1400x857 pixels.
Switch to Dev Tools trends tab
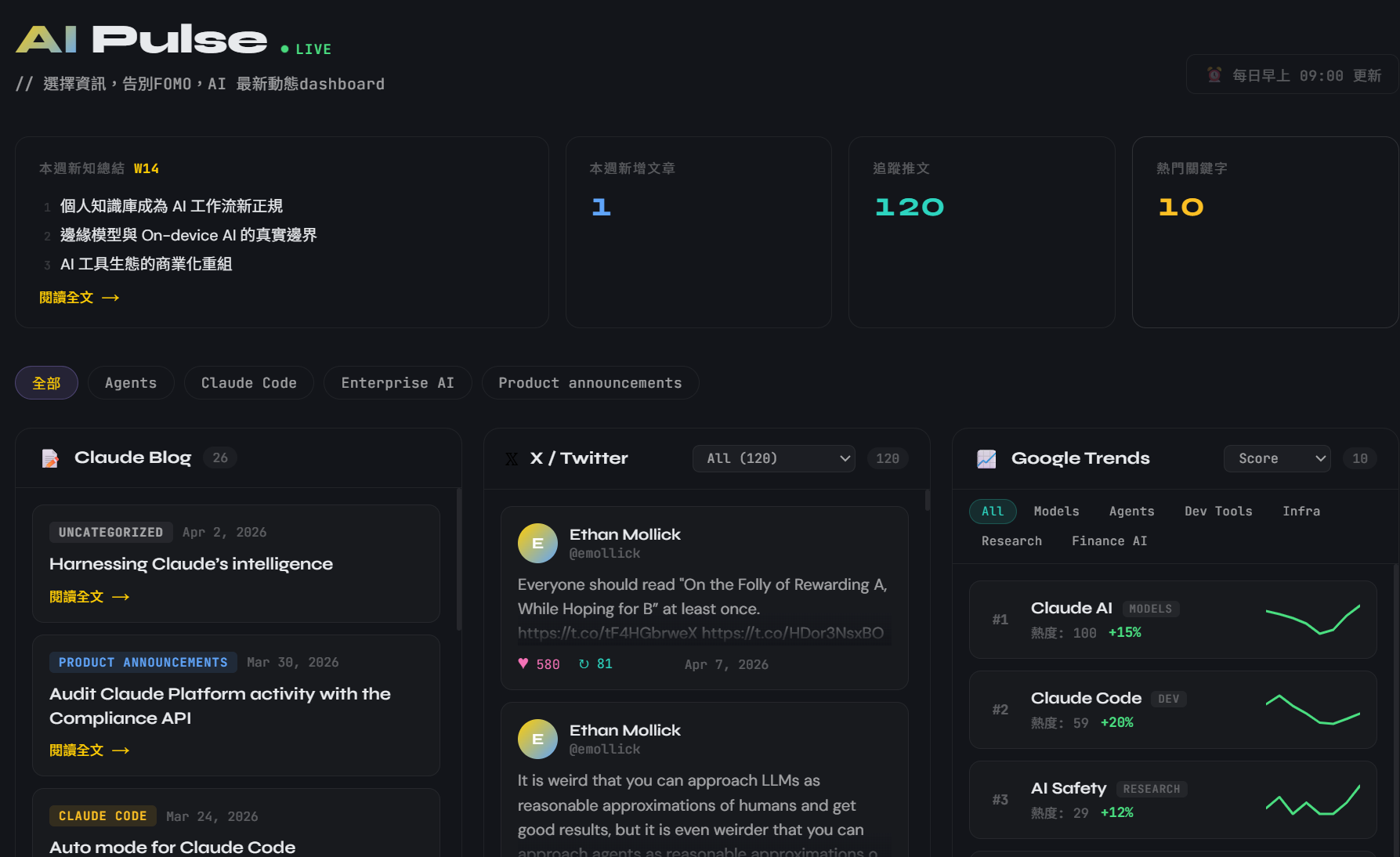pos(1218,512)
